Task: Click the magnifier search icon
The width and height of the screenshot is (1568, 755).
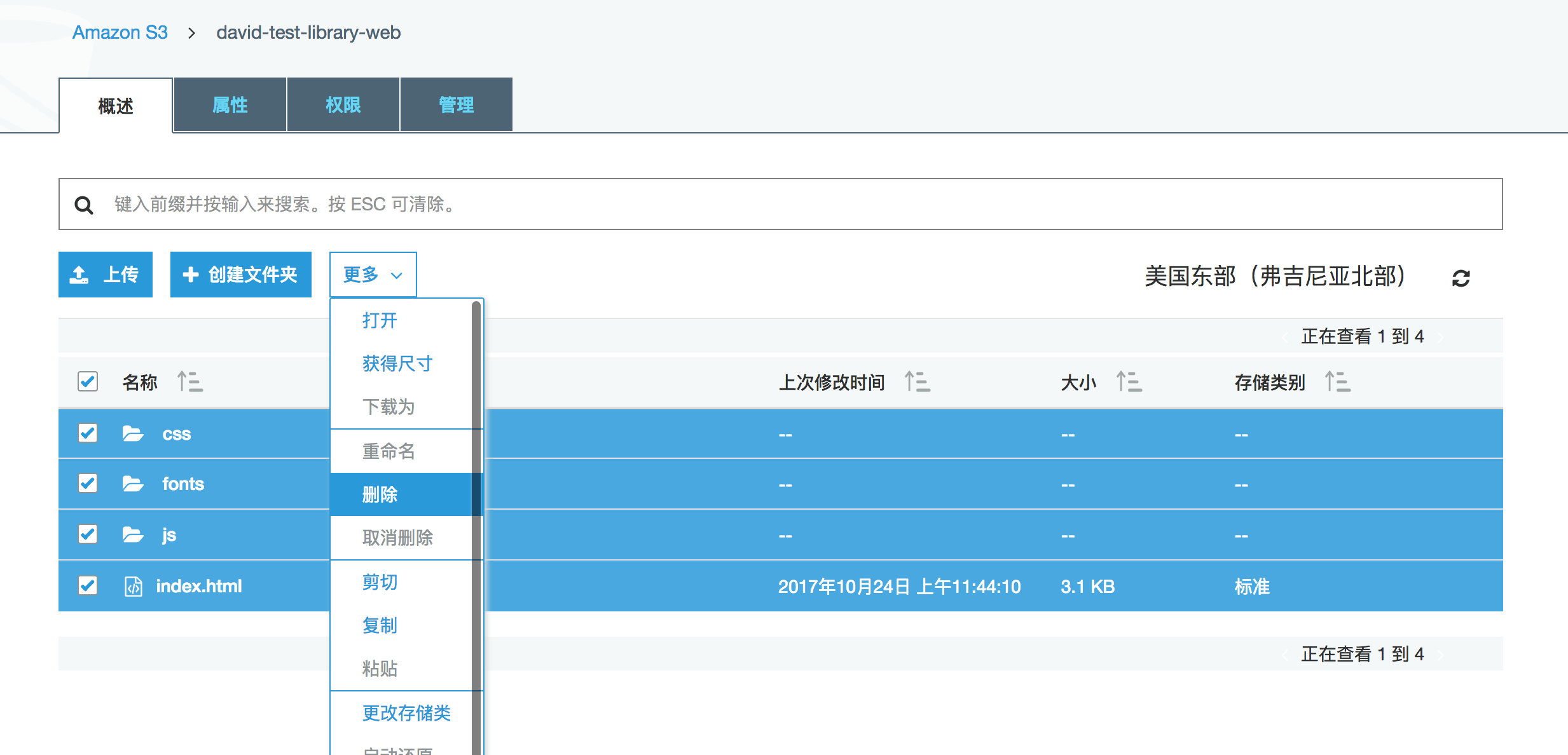Action: point(84,205)
